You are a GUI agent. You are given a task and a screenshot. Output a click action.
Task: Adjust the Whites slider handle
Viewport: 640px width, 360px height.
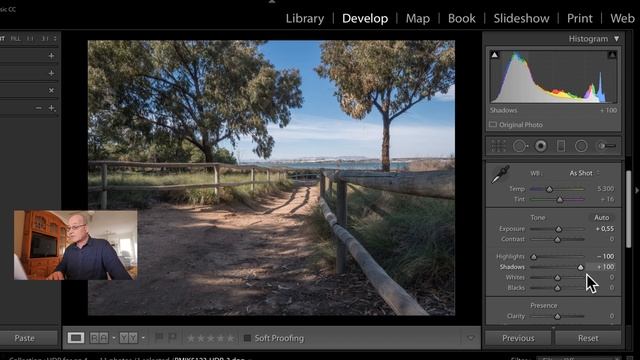point(558,278)
